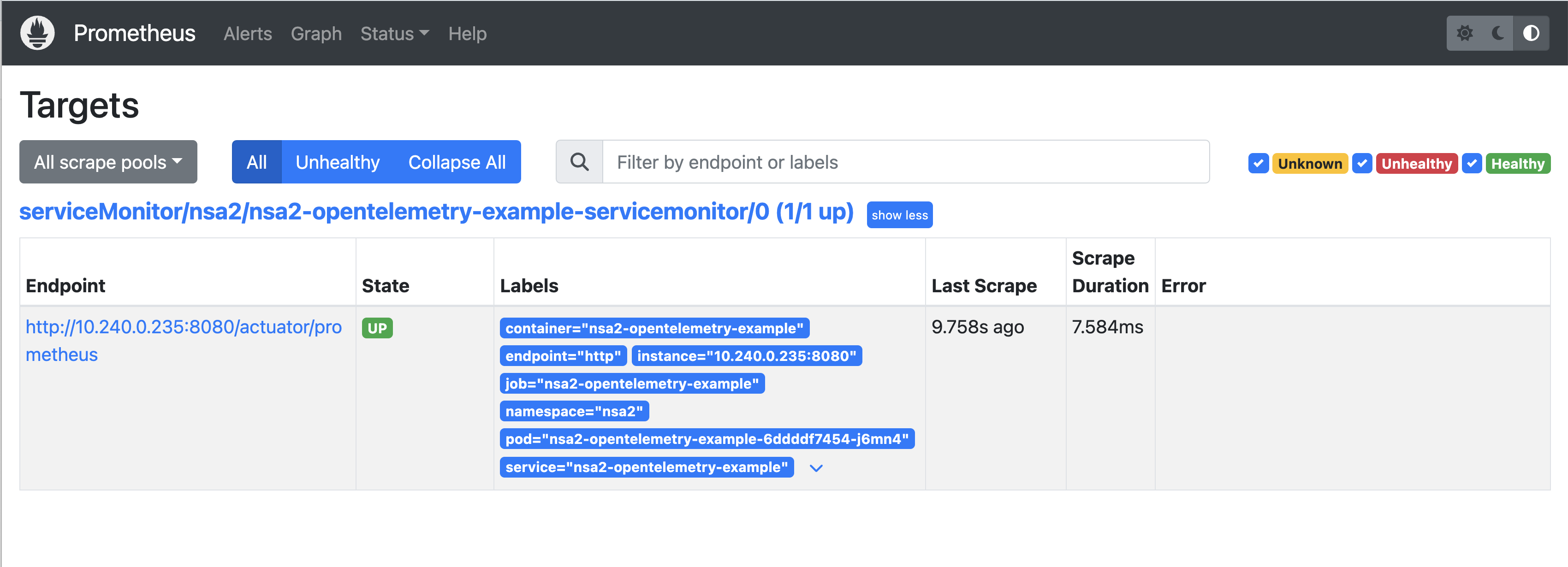The height and width of the screenshot is (567, 1568).
Task: Select the All targets filter button
Action: click(256, 162)
